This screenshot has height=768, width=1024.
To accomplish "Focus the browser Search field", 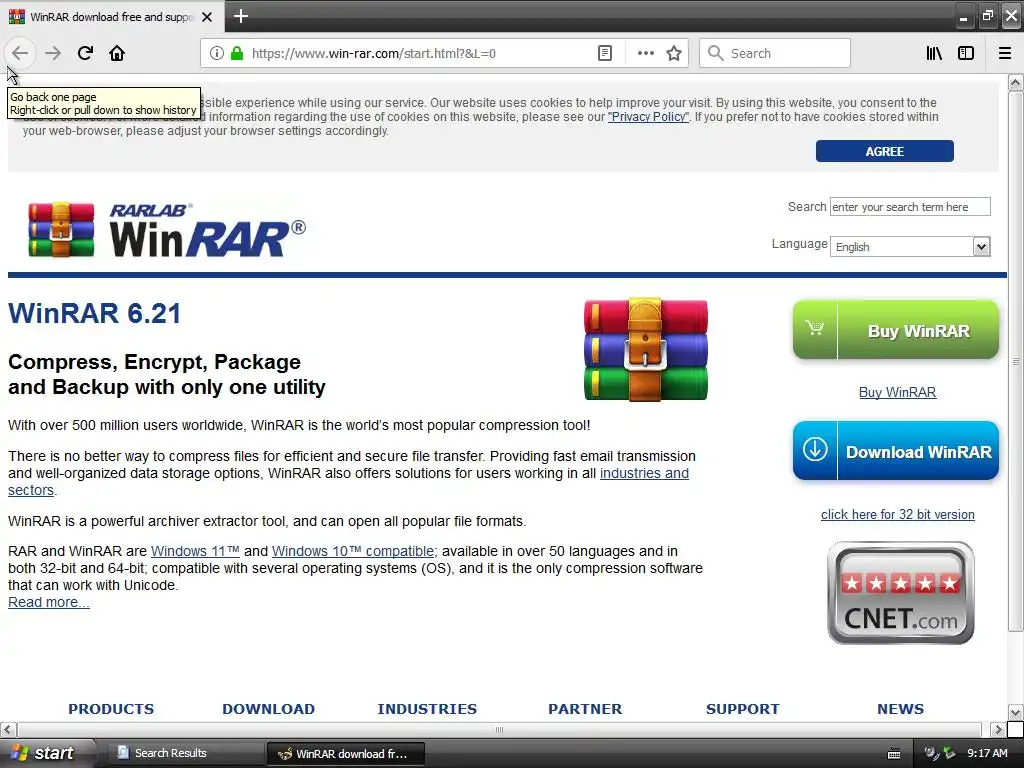I will click(x=775, y=53).
